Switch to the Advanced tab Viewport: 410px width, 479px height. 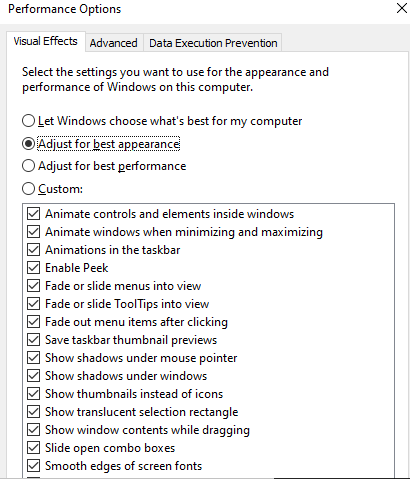click(x=114, y=43)
